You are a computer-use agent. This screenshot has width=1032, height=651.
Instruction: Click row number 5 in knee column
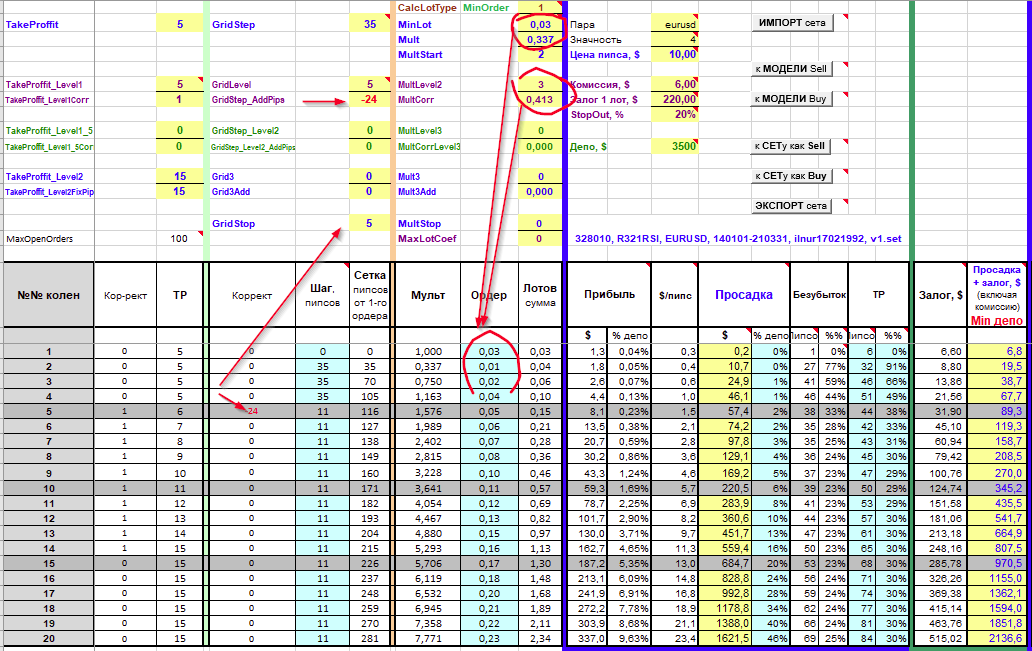pos(48,411)
